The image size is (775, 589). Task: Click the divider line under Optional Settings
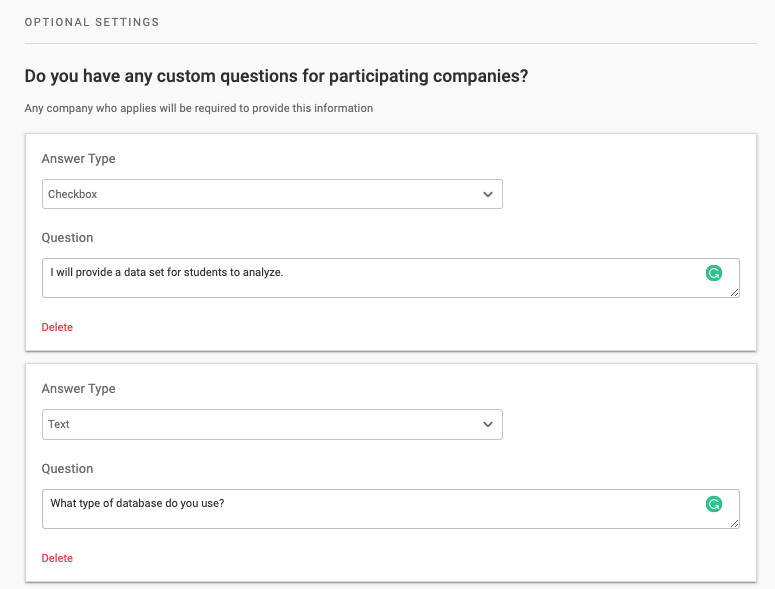tap(390, 44)
